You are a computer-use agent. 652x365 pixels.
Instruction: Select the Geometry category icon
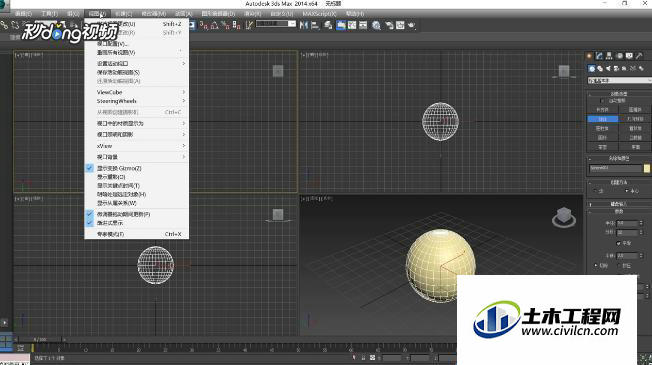pyautogui.click(x=592, y=69)
